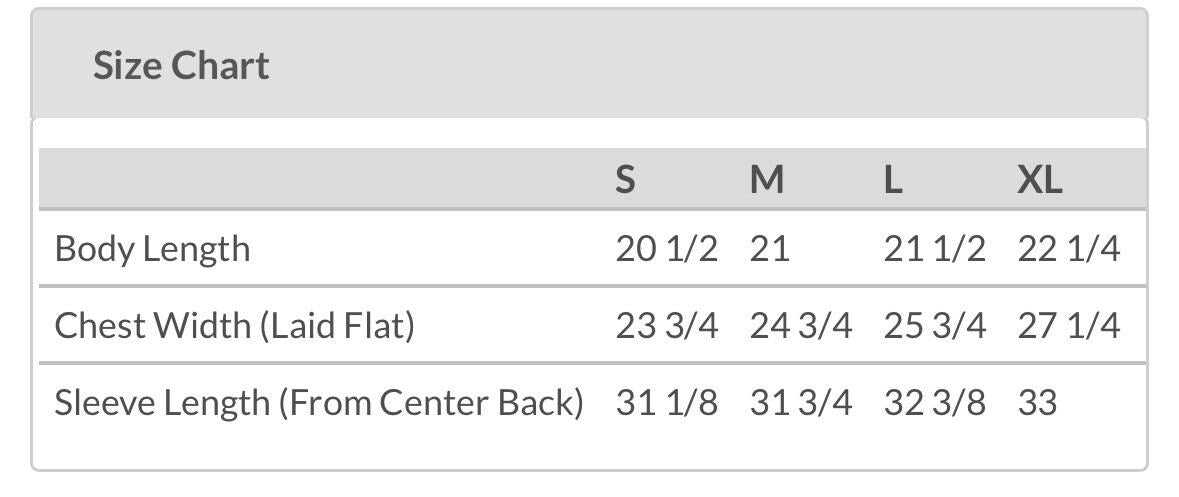Click the 27 1/4 chest width value
This screenshot has height=497, width=1179.
[x=1068, y=325]
